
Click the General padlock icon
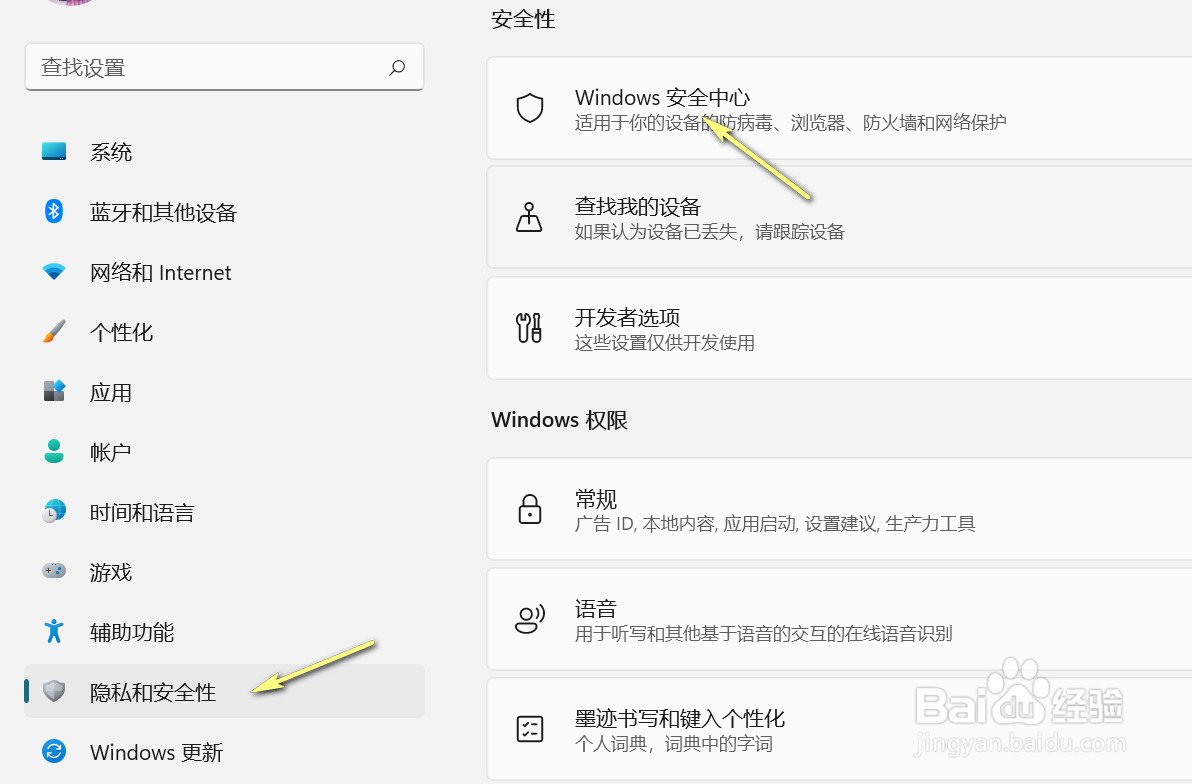(x=530, y=509)
